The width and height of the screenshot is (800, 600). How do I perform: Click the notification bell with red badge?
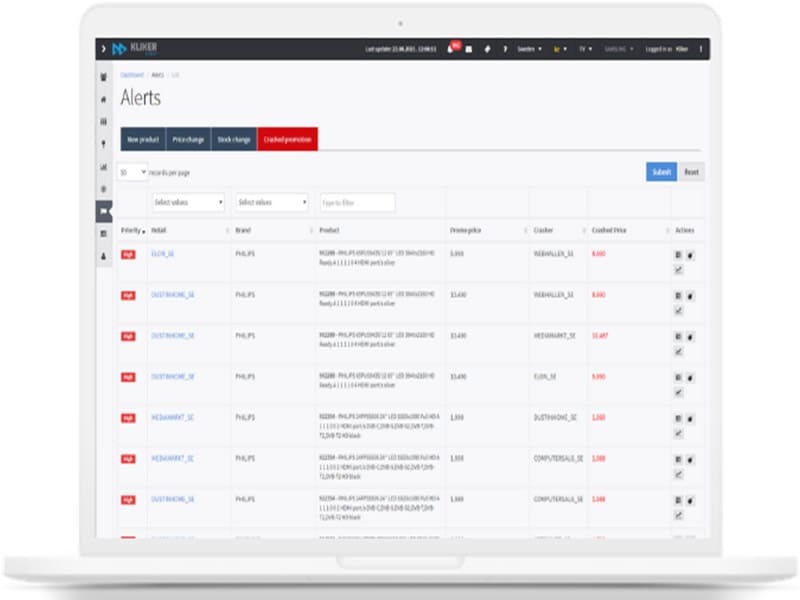point(451,49)
